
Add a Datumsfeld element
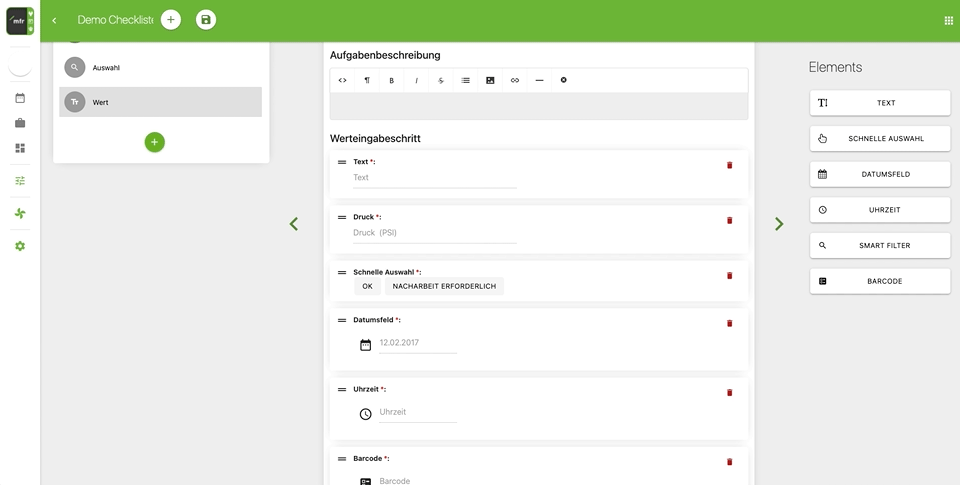click(880, 174)
